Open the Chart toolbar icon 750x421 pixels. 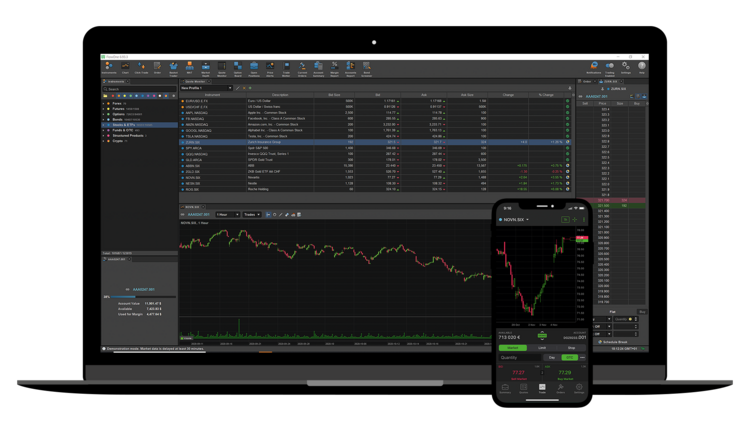125,68
